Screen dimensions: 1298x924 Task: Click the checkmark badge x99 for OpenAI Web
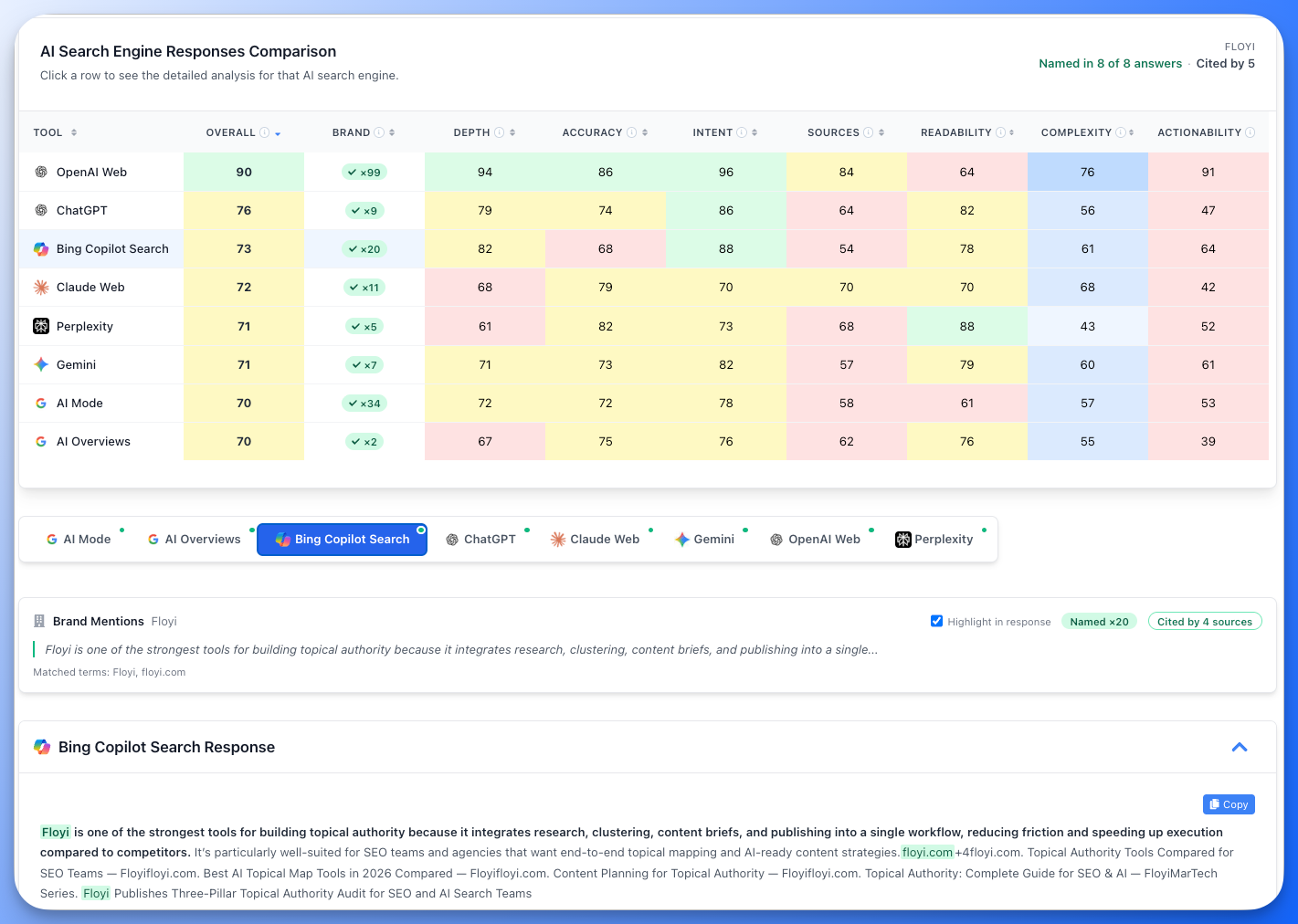point(364,172)
